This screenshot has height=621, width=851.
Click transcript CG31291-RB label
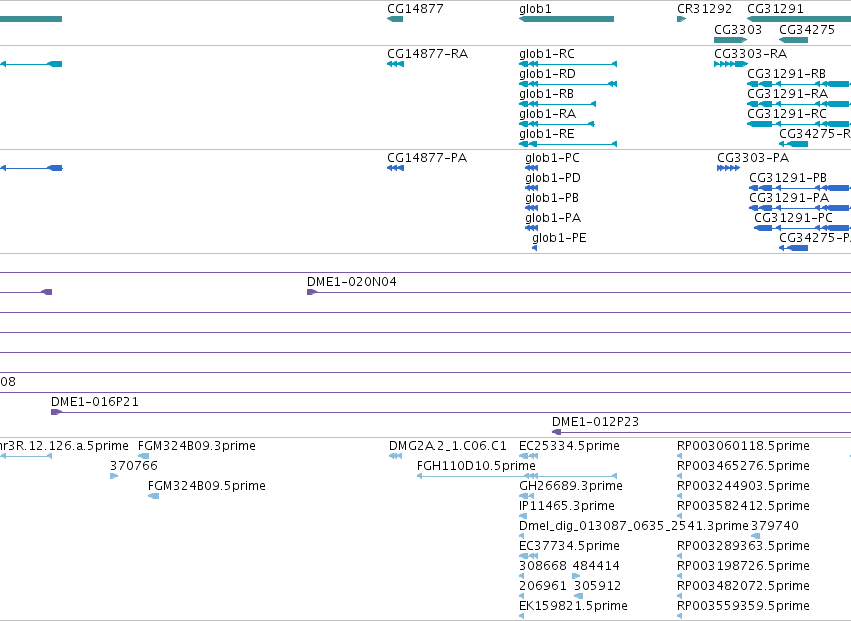(x=786, y=74)
